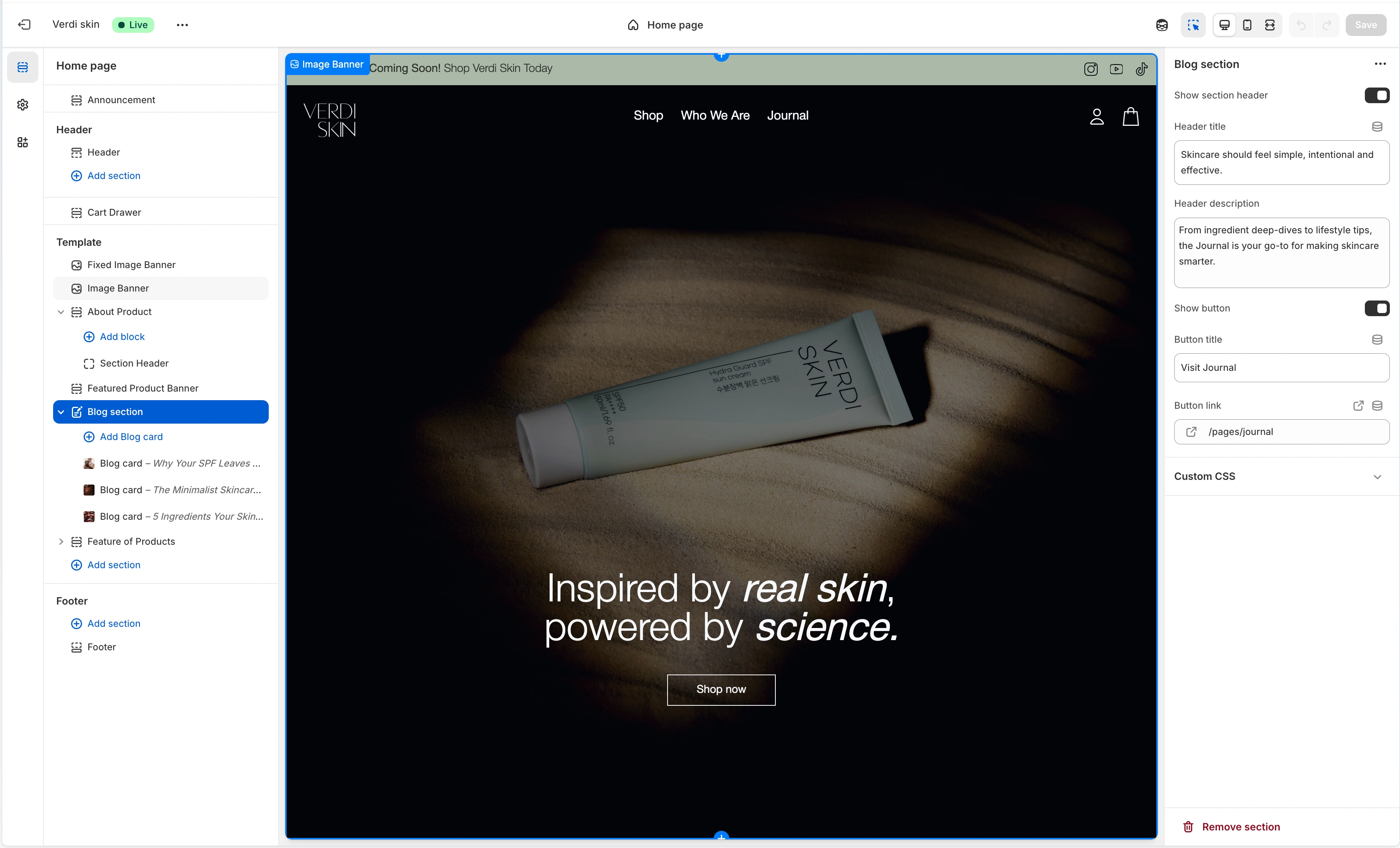Open the app embeds sidebar icon
Image resolution: width=1400 pixels, height=848 pixels.
23,142
